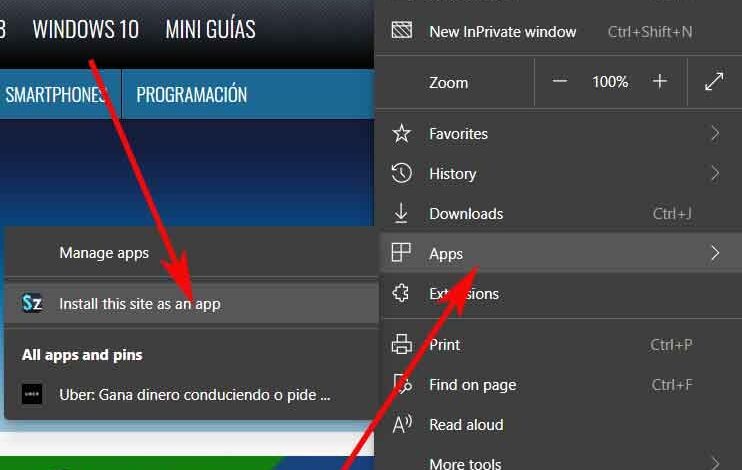Click the Favorites star icon

(x=401, y=133)
